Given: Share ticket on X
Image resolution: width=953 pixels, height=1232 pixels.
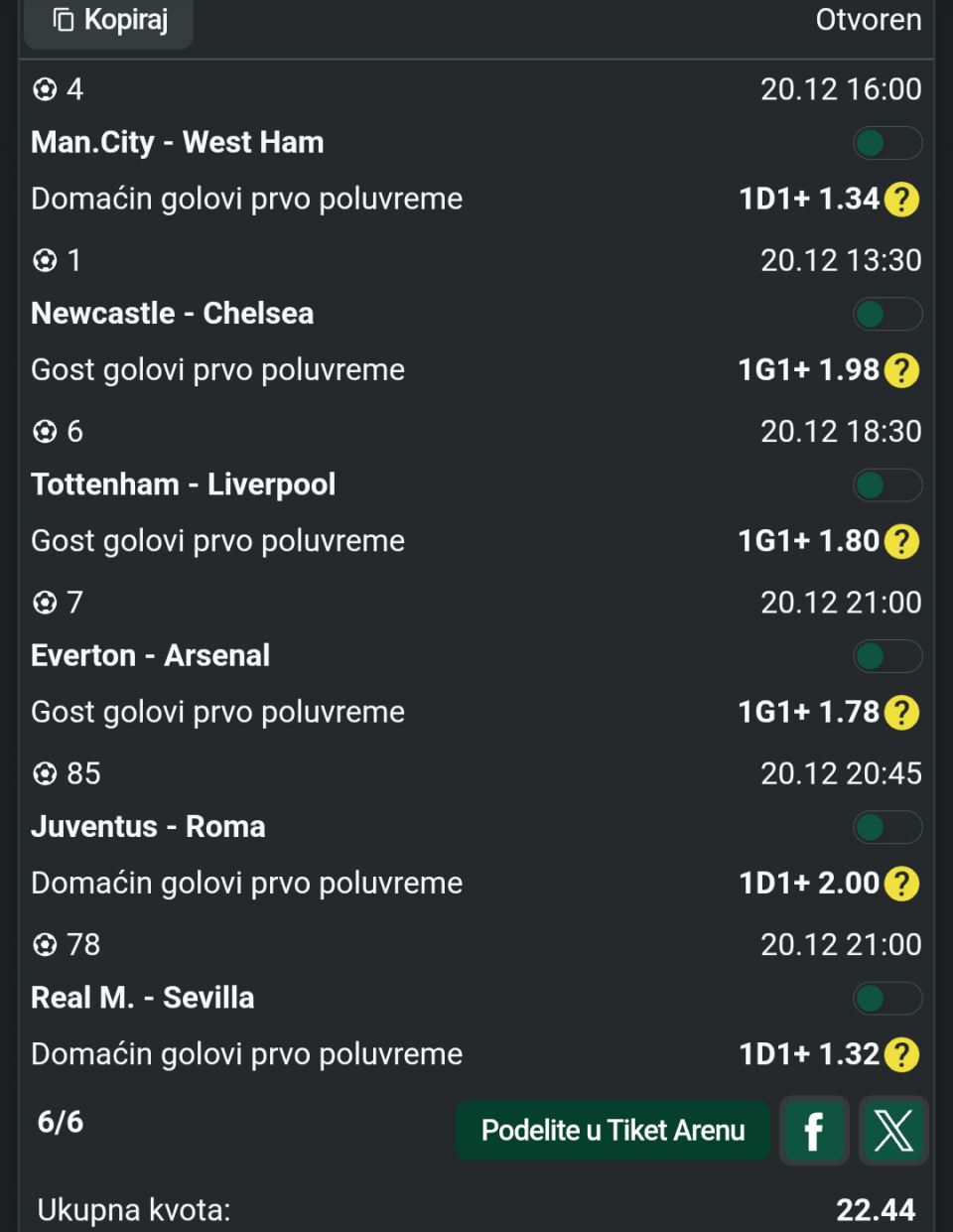Looking at the screenshot, I should click(x=893, y=1130).
